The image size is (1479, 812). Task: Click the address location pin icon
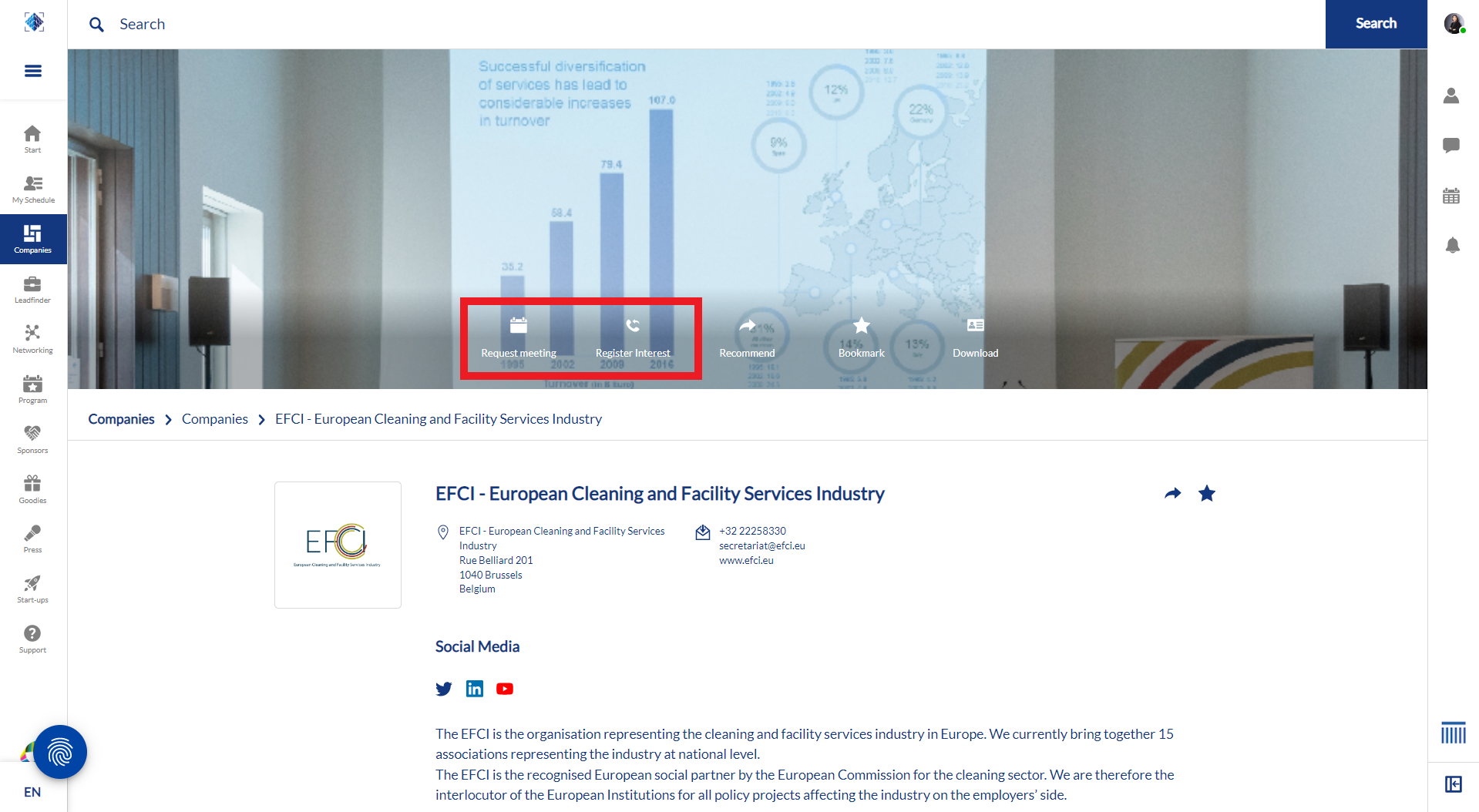coord(443,532)
